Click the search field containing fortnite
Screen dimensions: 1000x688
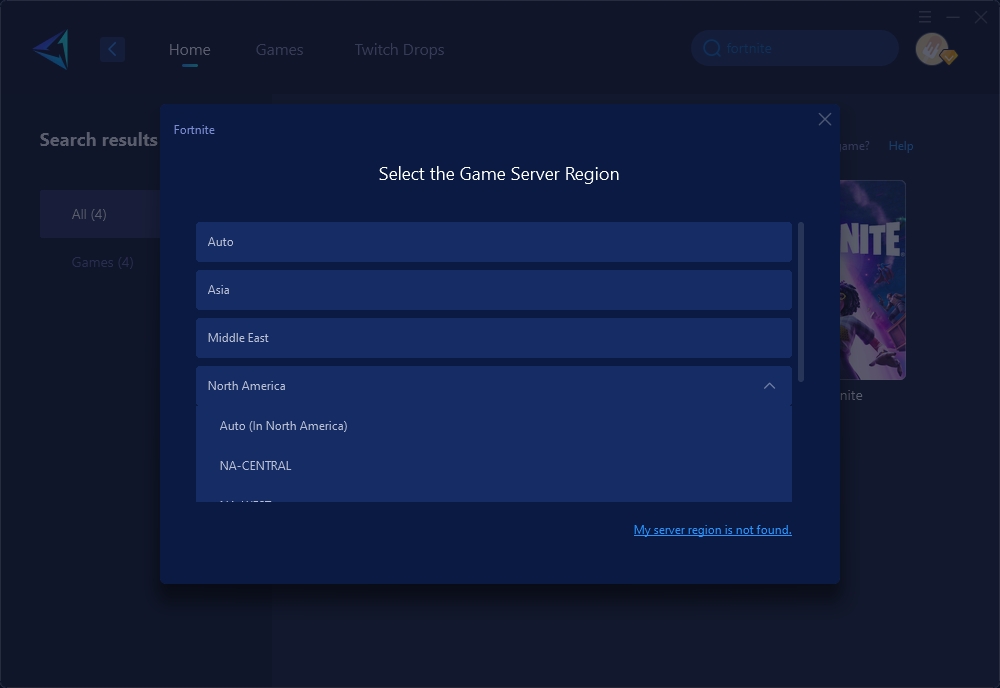click(795, 48)
